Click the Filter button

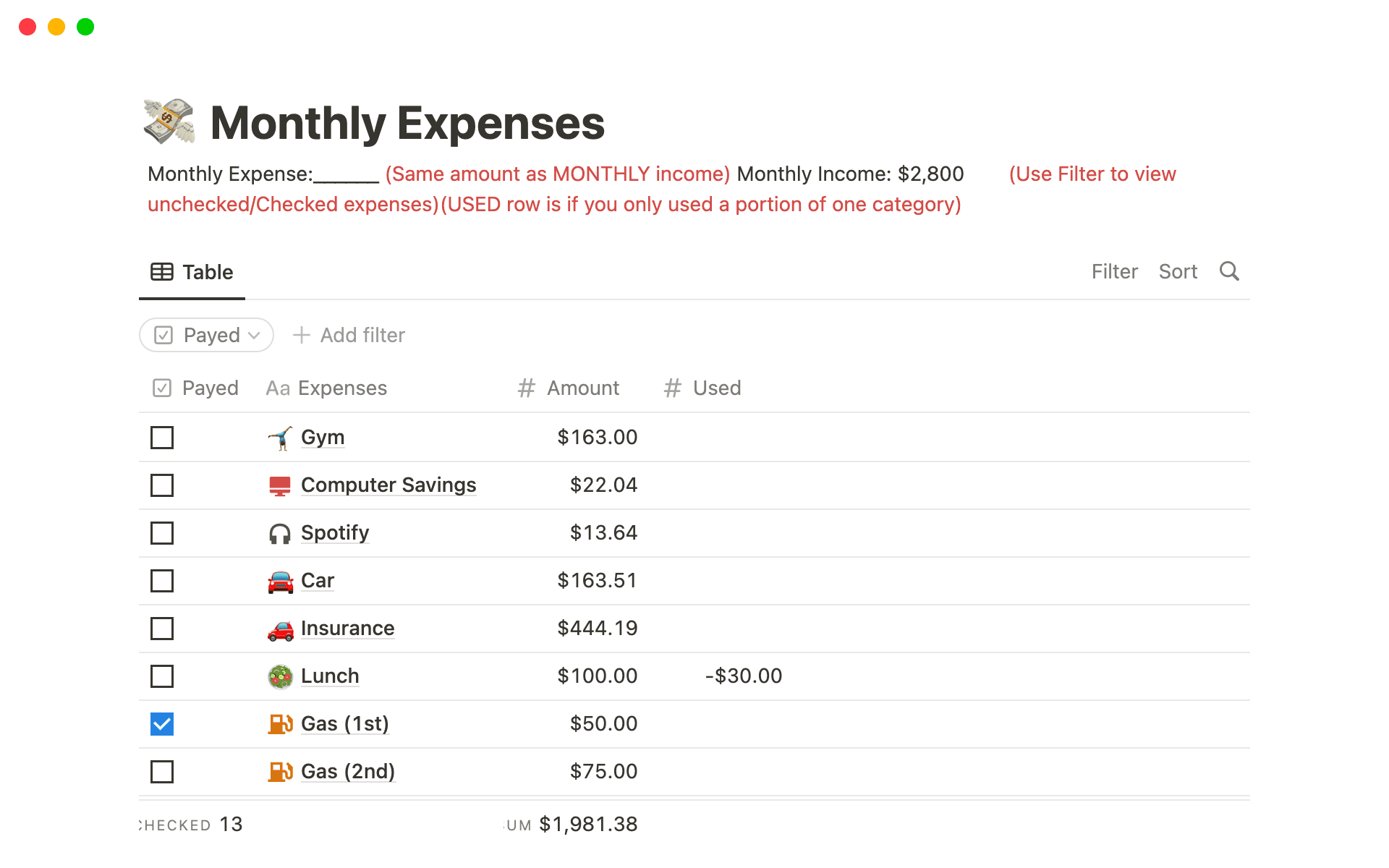1114,271
